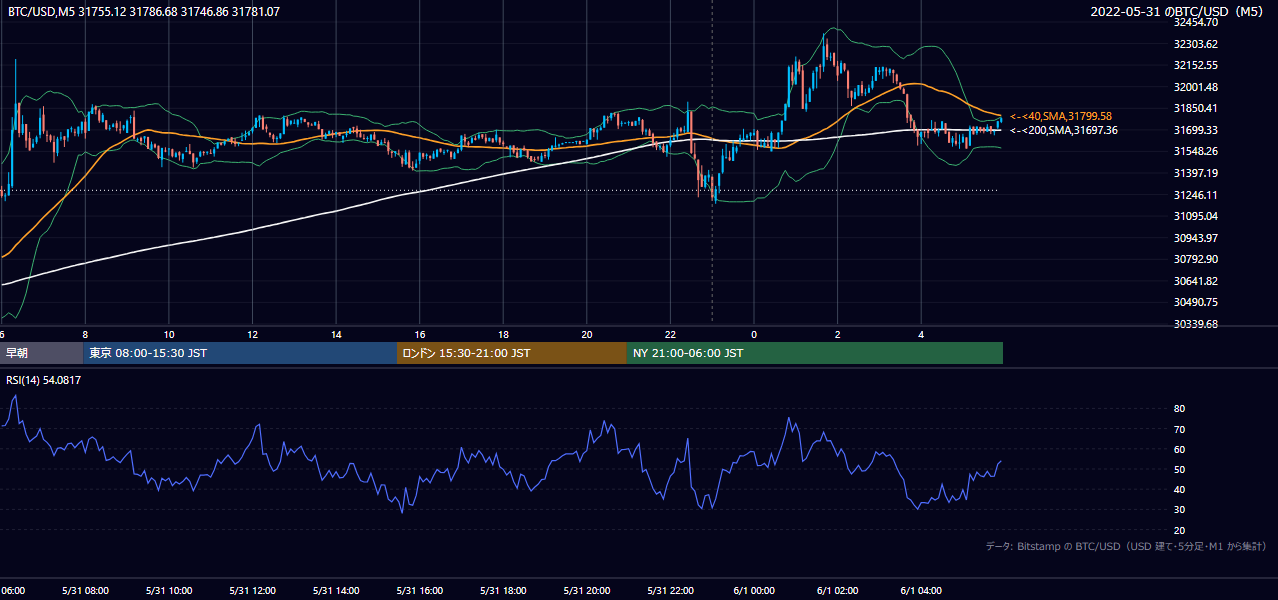Click the 6/1 00:00 time axis label
The width and height of the screenshot is (1278, 600).
pyautogui.click(x=754, y=591)
